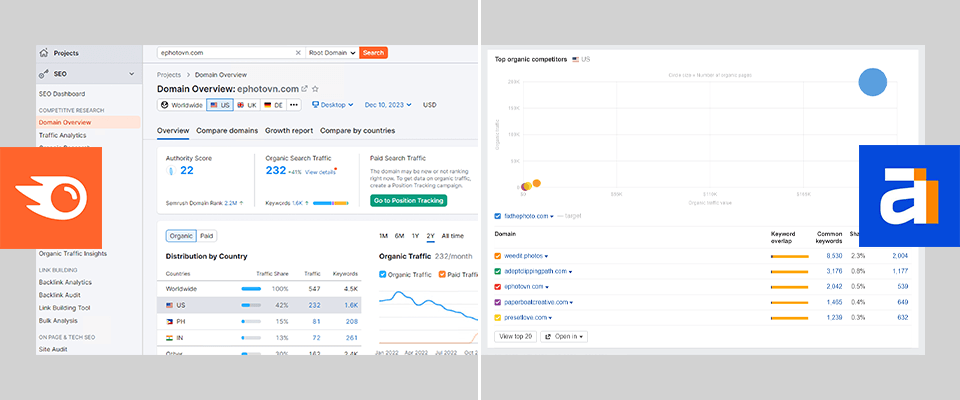Click the Worldwide traffic share bar
The image size is (960, 400).
point(251,289)
